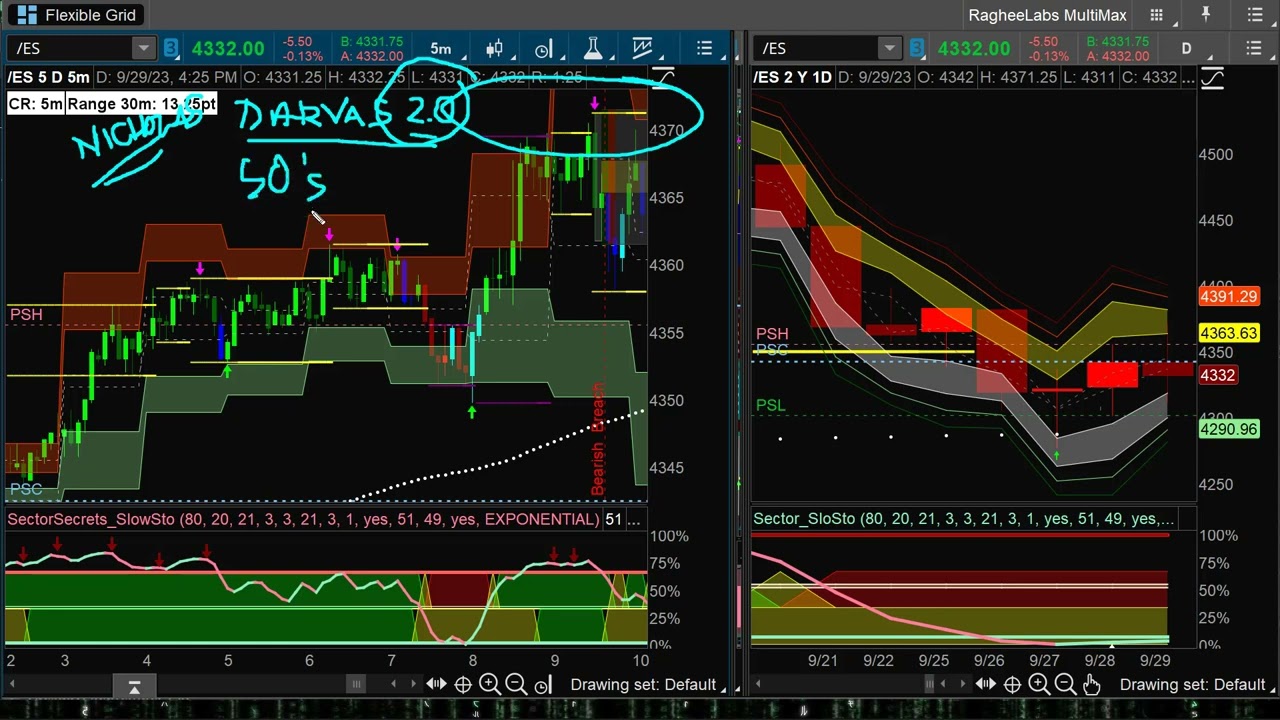Viewport: 1280px width, 720px height.
Task: Zoom in on the right chart
Action: 1038,685
